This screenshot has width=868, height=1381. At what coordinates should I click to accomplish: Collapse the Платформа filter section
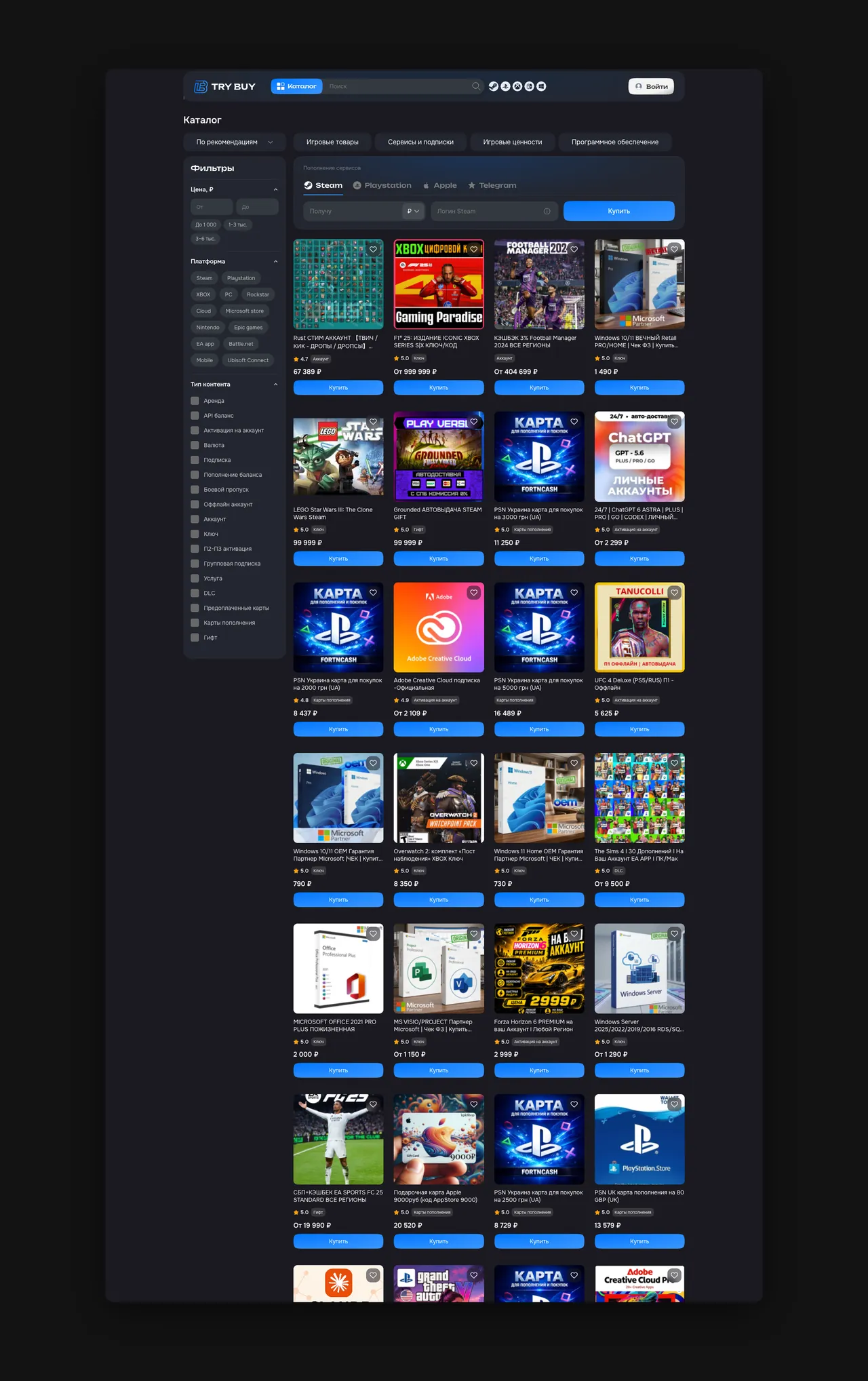click(275, 262)
